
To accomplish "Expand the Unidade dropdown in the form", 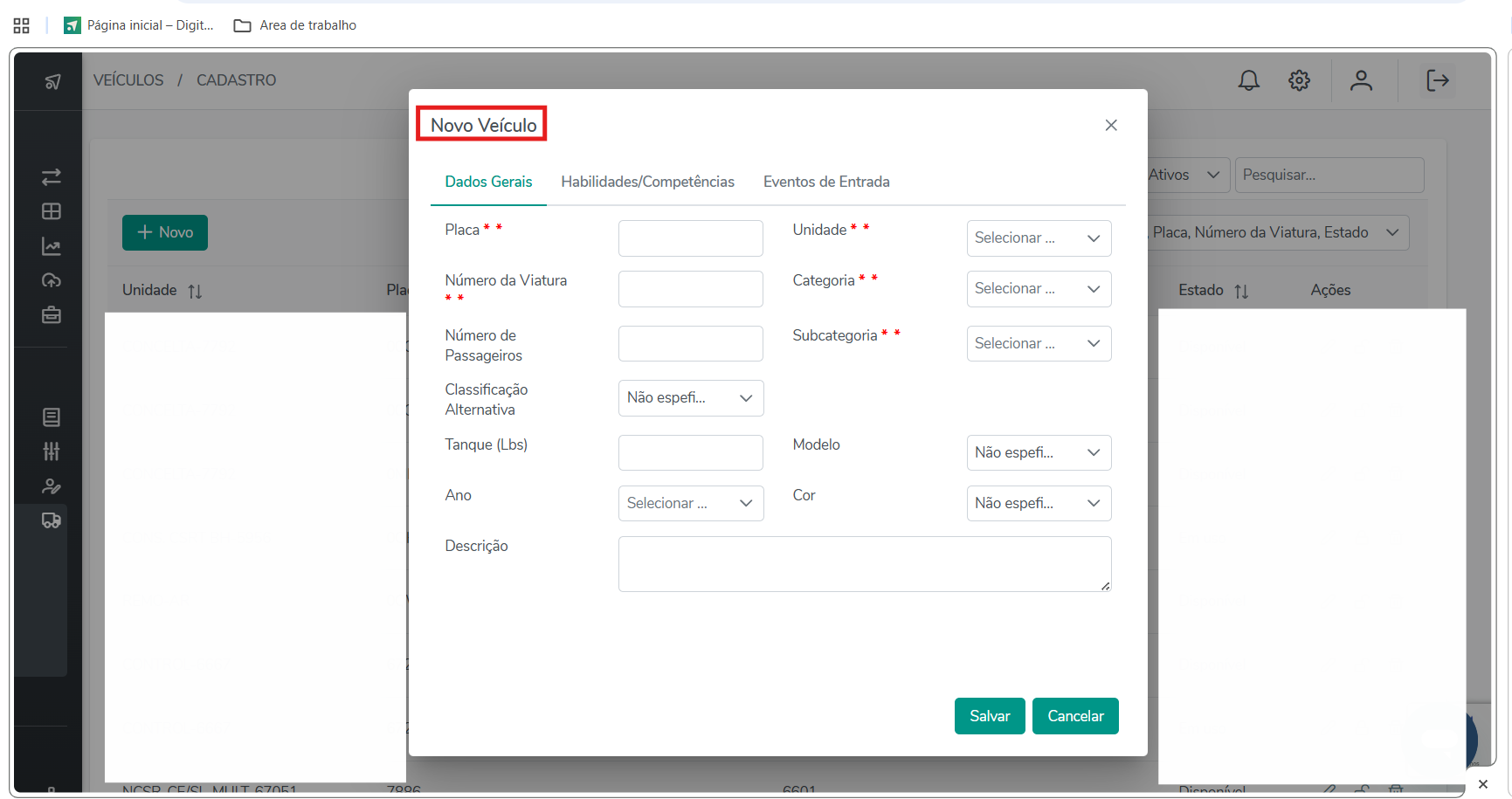I will 1039,238.
